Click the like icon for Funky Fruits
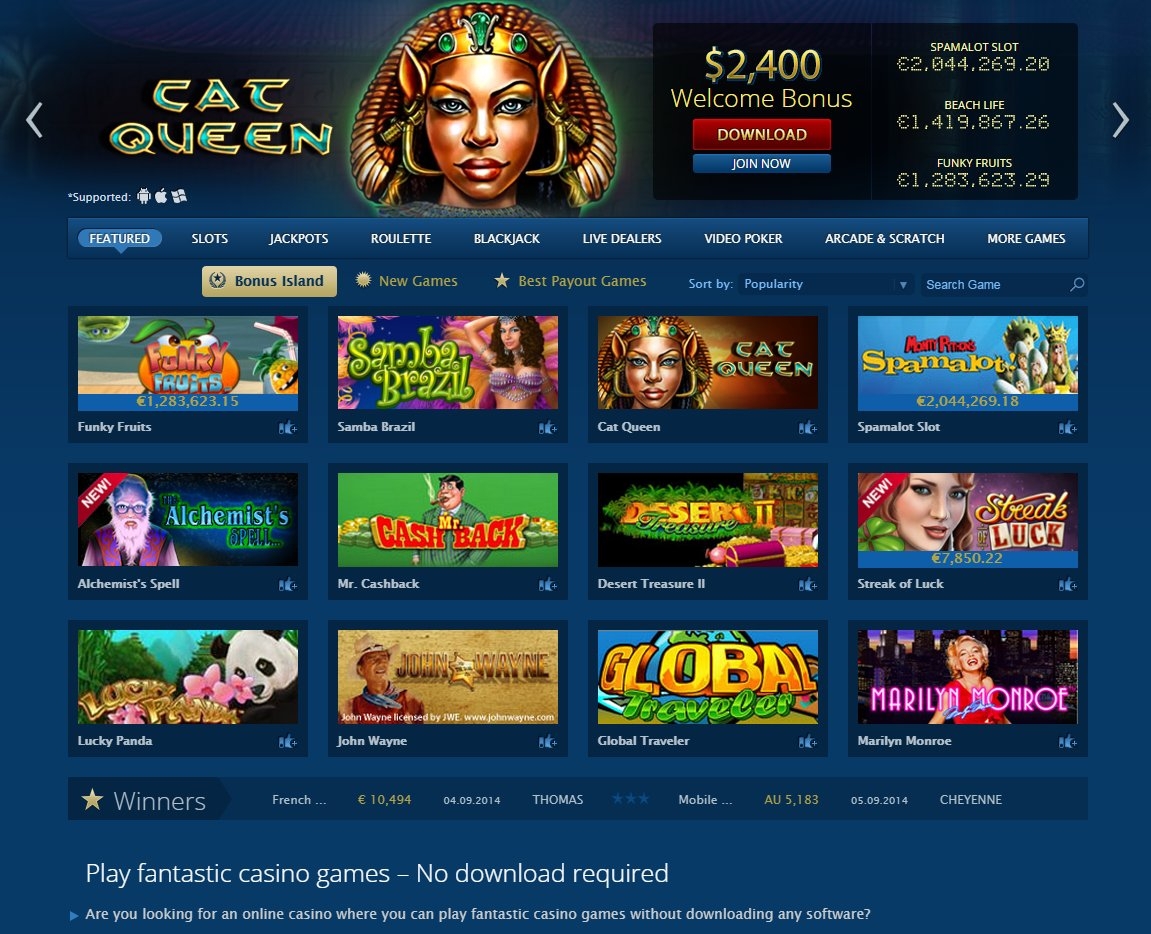The width and height of the screenshot is (1151, 934). click(x=288, y=428)
